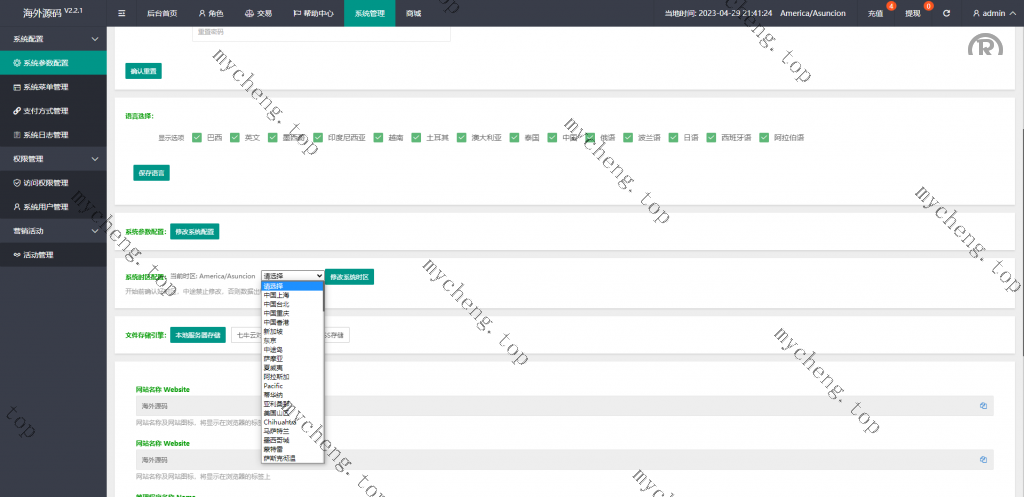Image resolution: width=1024 pixels, height=497 pixels.
Task: Uncheck the 巴西 language checkbox
Action: coord(197,137)
